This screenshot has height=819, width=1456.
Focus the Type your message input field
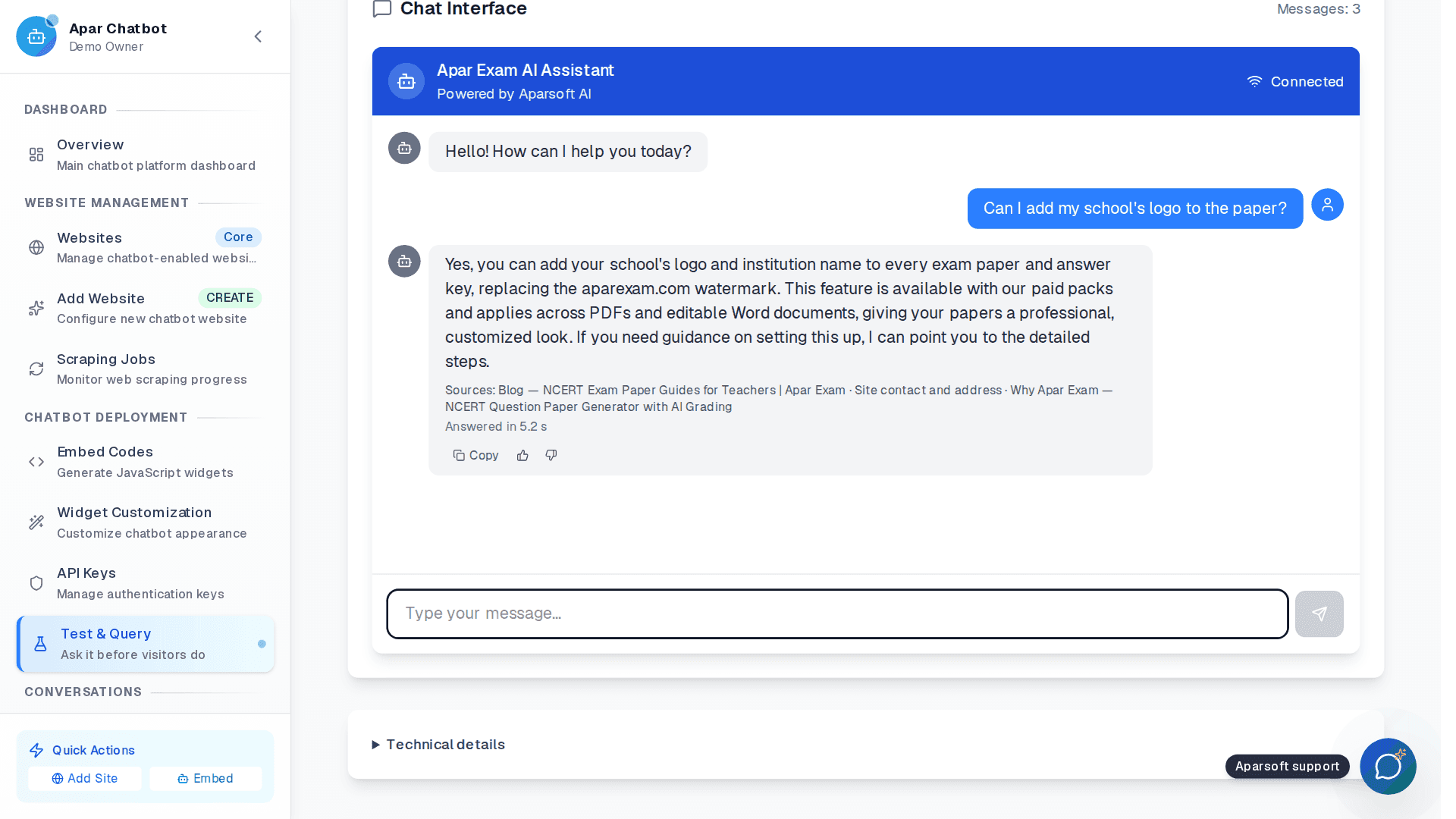[x=837, y=613]
